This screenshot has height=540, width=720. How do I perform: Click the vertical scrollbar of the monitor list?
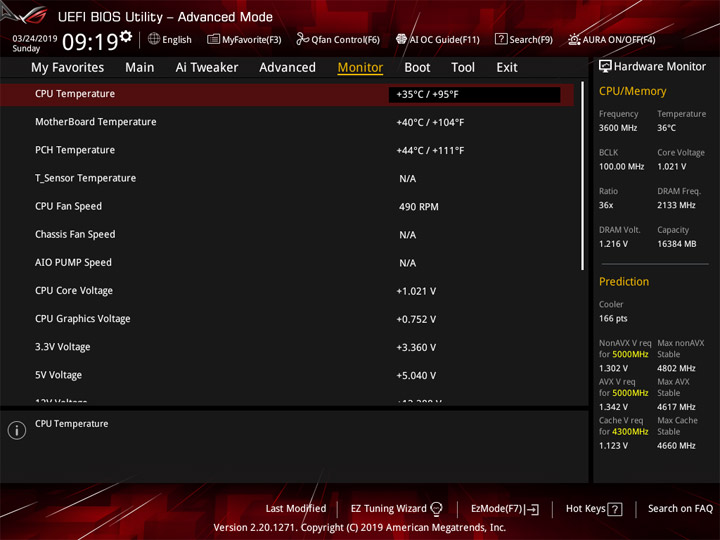pos(582,176)
